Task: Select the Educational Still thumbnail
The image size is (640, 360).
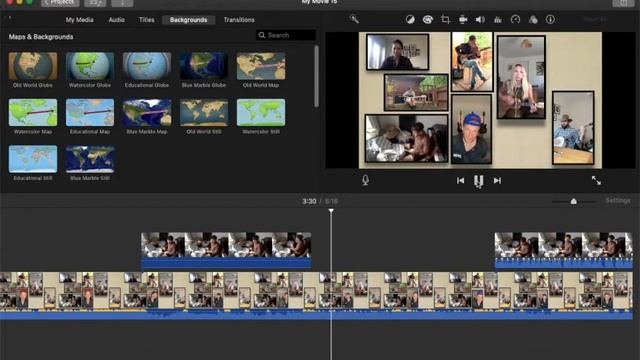Action: (33, 159)
